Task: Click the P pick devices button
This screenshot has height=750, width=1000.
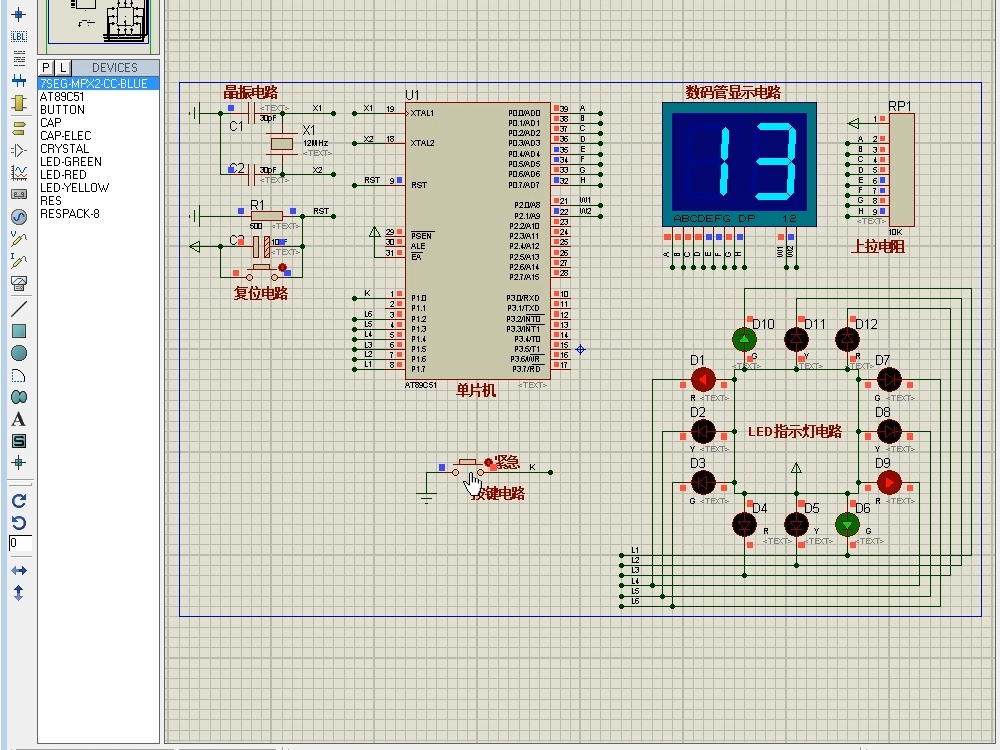Action: [x=46, y=68]
